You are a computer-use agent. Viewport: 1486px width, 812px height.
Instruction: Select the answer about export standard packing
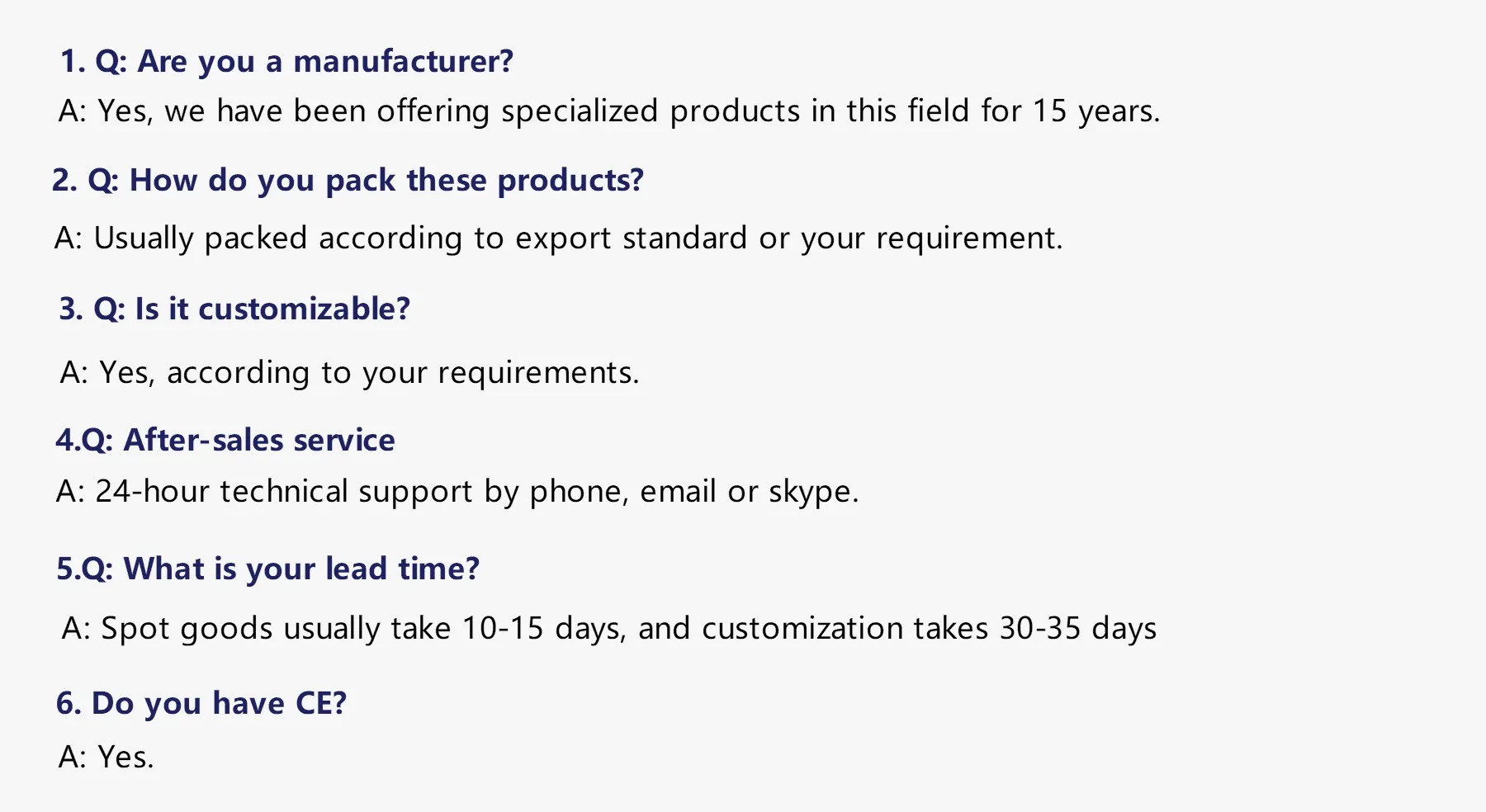click(558, 238)
